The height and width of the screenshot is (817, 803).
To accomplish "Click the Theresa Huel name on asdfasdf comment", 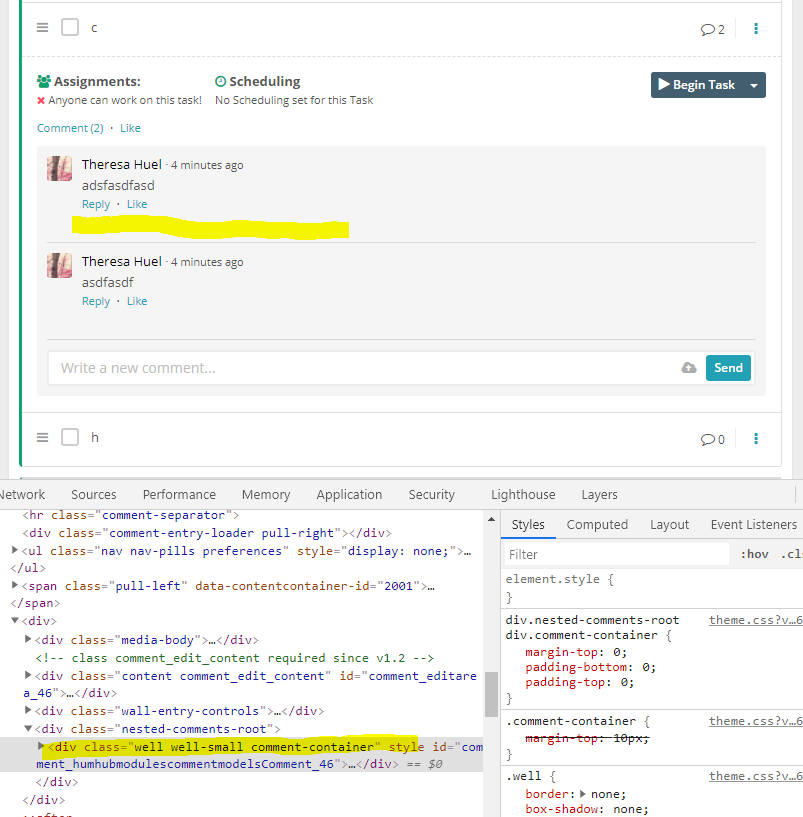I will (x=121, y=262).
